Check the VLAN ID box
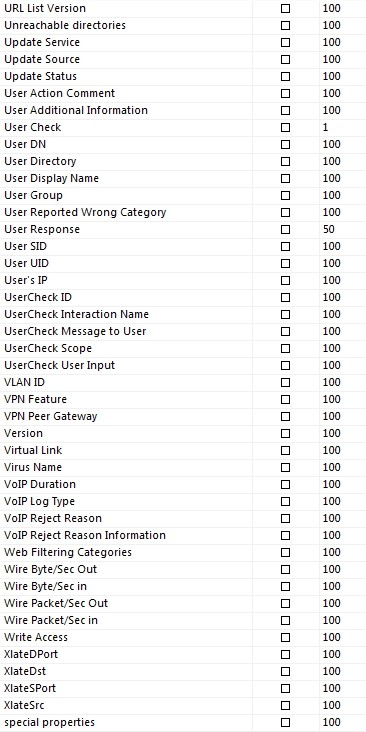This screenshot has width=366, height=732. click(285, 382)
